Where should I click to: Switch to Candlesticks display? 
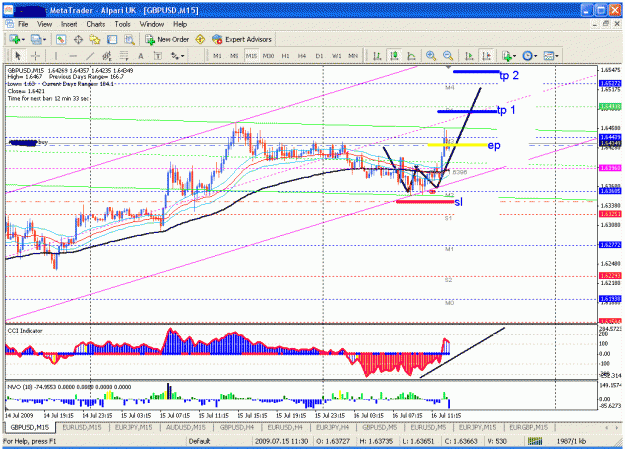[395, 56]
